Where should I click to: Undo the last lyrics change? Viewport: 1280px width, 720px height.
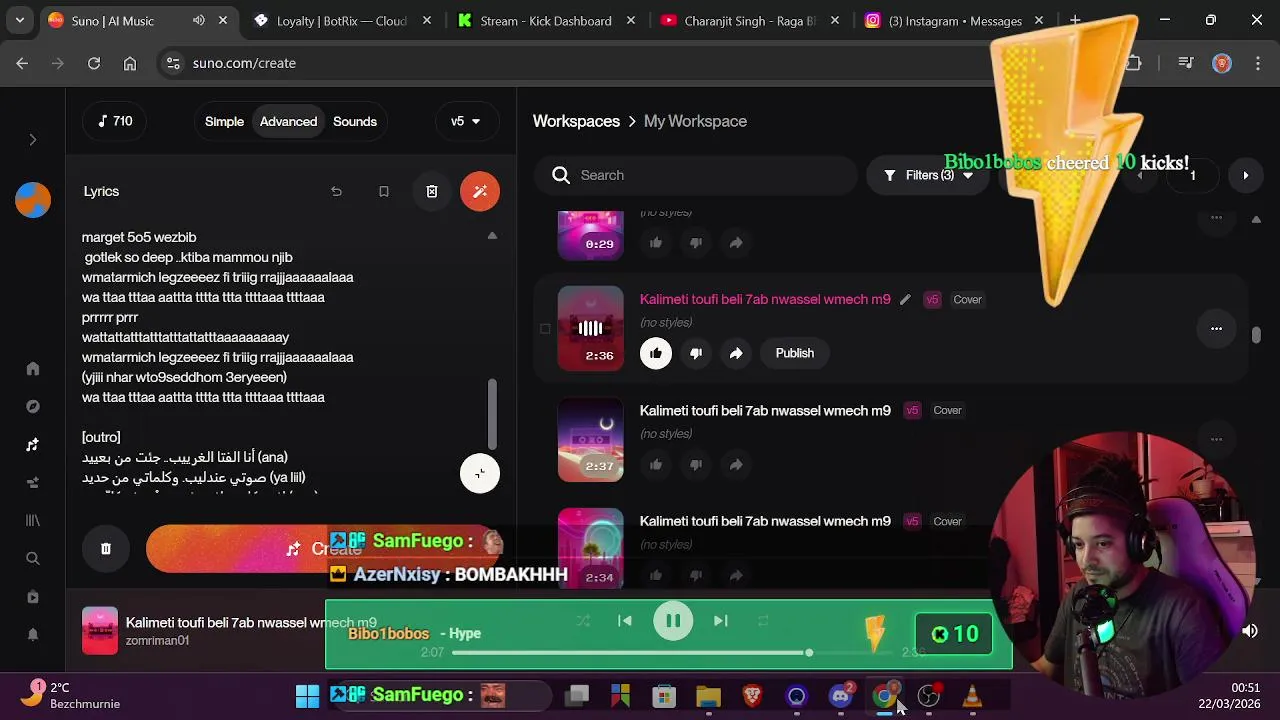336,191
